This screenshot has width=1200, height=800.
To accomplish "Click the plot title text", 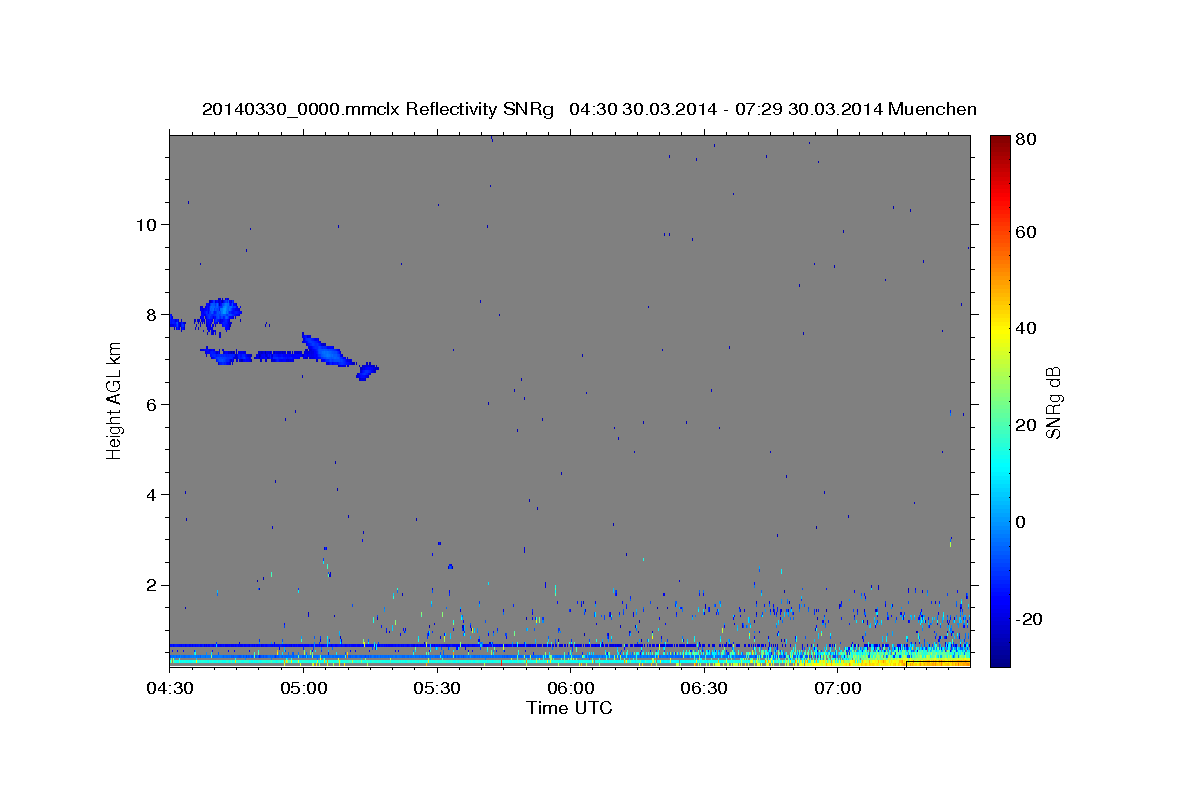I will pyautogui.click(x=589, y=109).
